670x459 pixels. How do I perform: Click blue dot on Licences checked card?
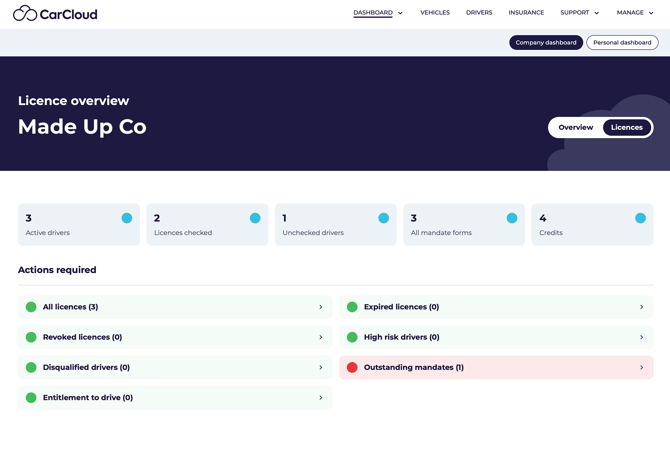(255, 218)
